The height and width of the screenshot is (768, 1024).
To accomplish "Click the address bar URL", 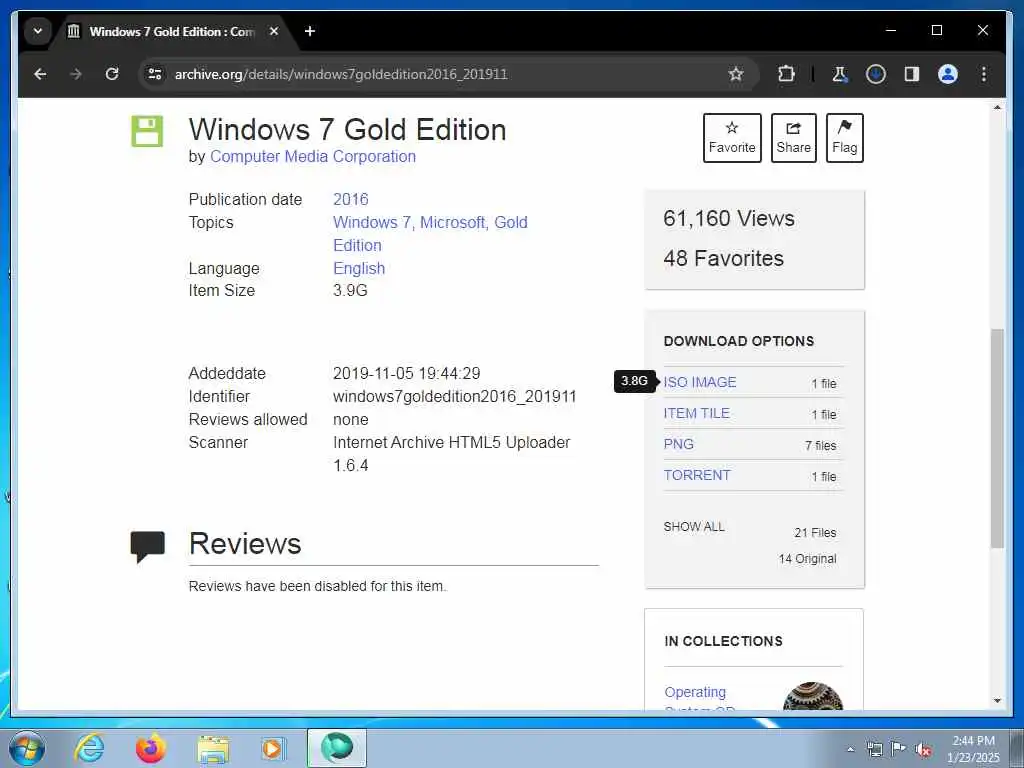I will pyautogui.click(x=341, y=74).
